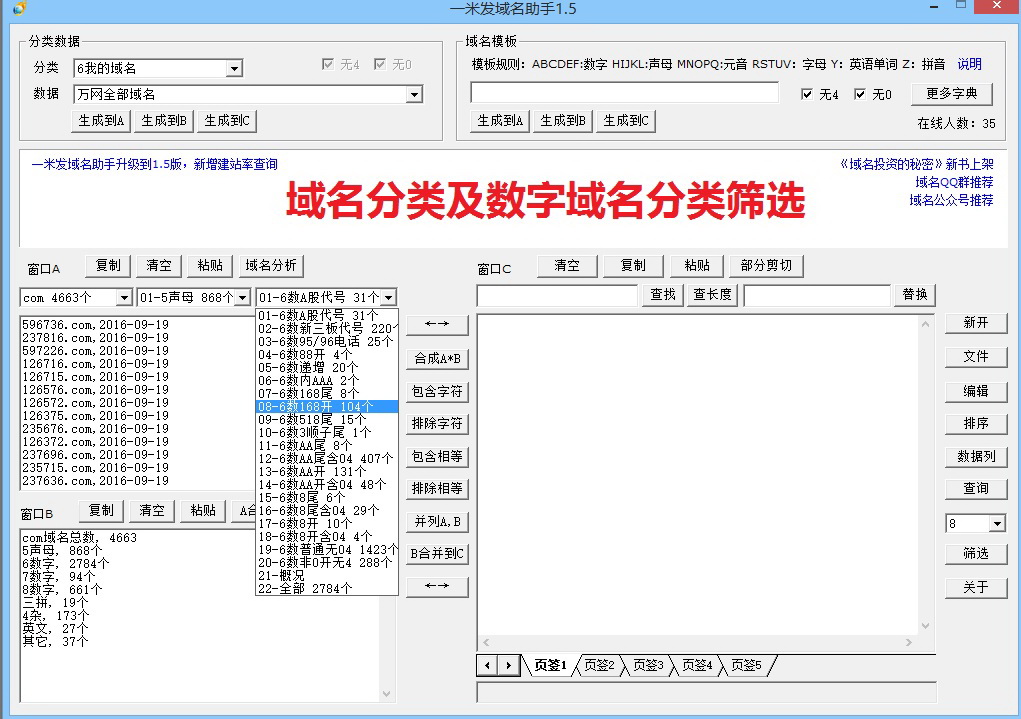Toggle the 无0 checkbox in domain template

coord(860,94)
